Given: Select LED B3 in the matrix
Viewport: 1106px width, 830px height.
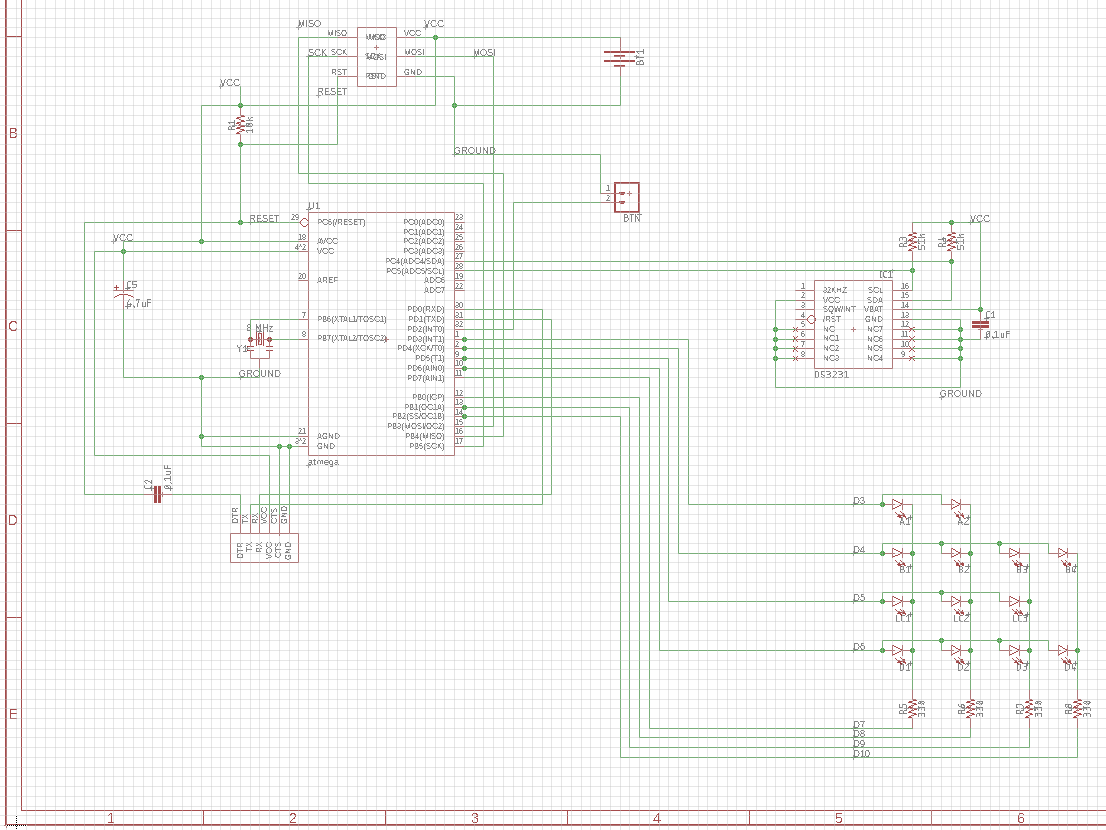Looking at the screenshot, I should 1015,554.
